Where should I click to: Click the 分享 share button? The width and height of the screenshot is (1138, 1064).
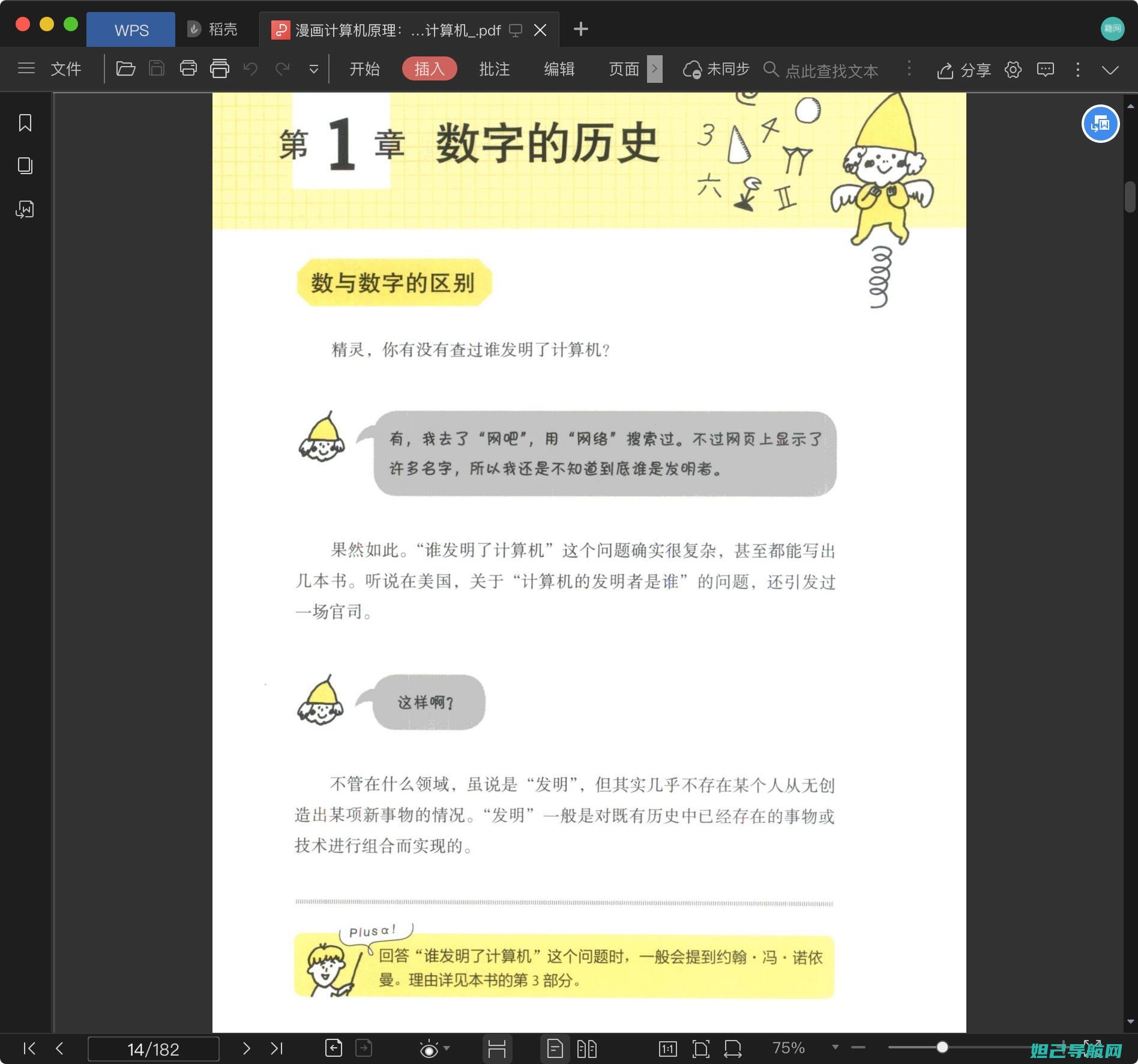click(x=964, y=70)
